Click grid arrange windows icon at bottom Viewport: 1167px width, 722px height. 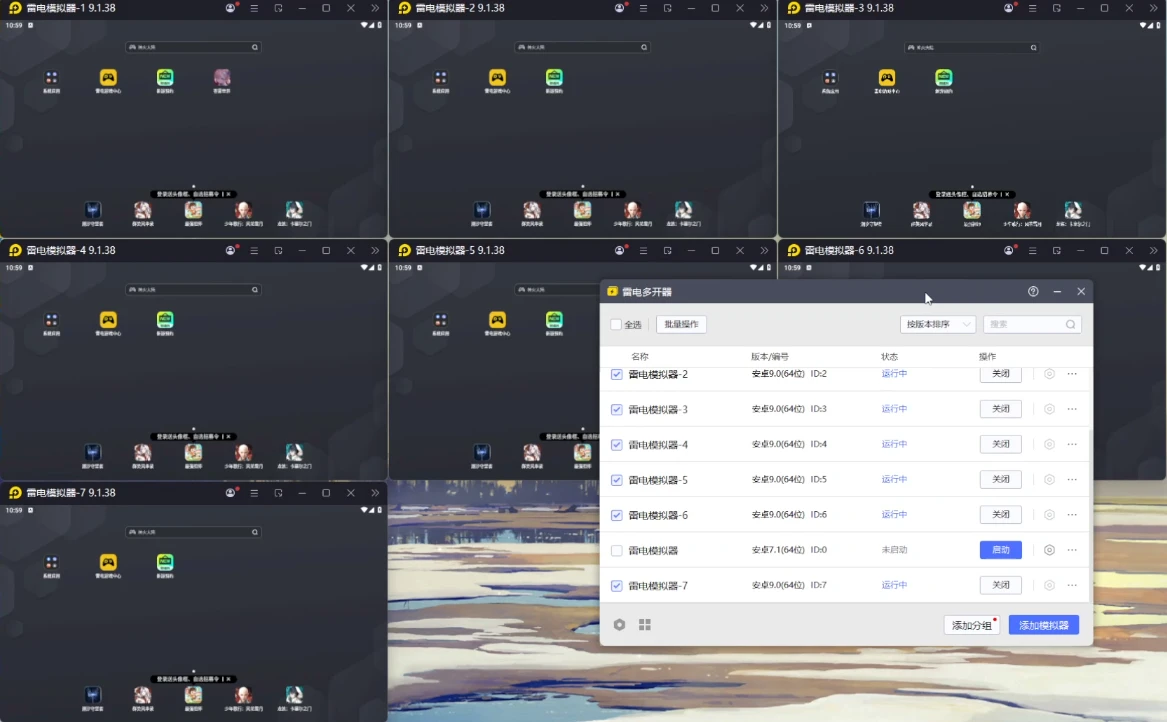(x=645, y=625)
